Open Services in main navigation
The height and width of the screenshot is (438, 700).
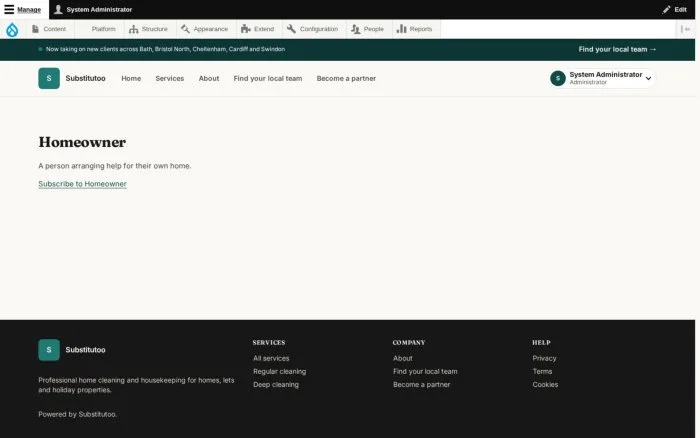pyautogui.click(x=170, y=79)
